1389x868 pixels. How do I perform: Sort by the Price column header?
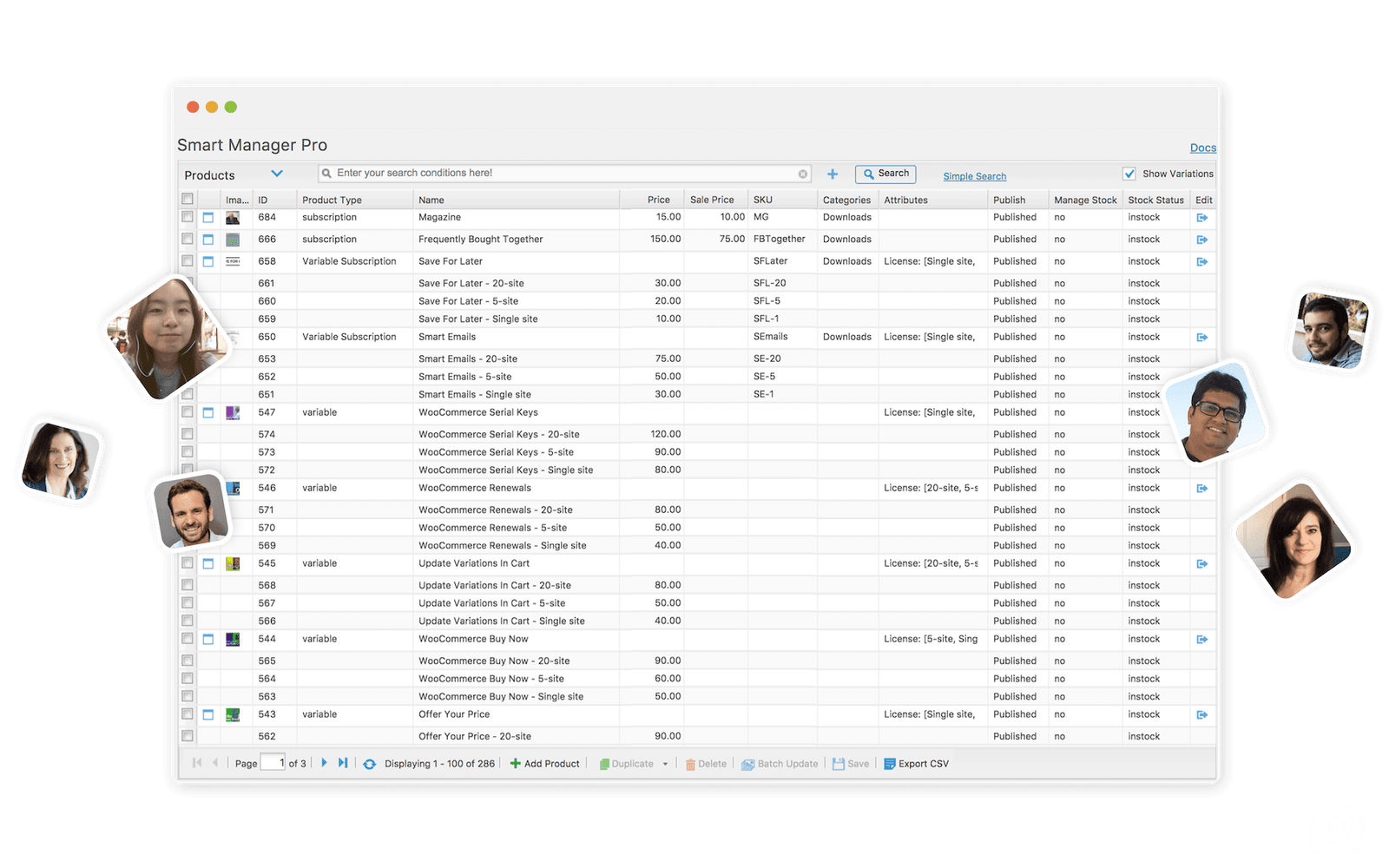tap(658, 200)
